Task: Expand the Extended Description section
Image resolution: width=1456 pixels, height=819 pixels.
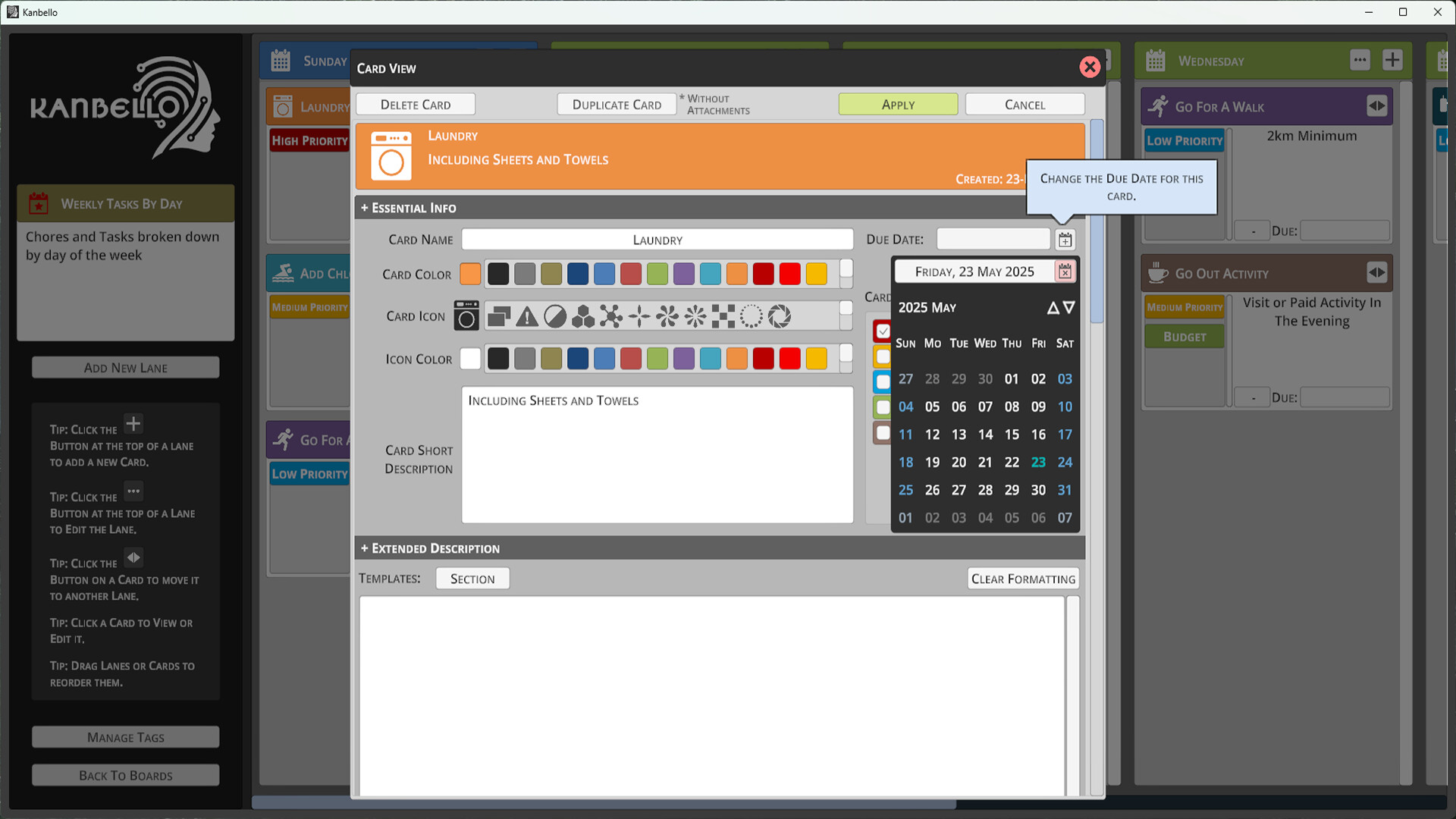Action: [x=430, y=548]
